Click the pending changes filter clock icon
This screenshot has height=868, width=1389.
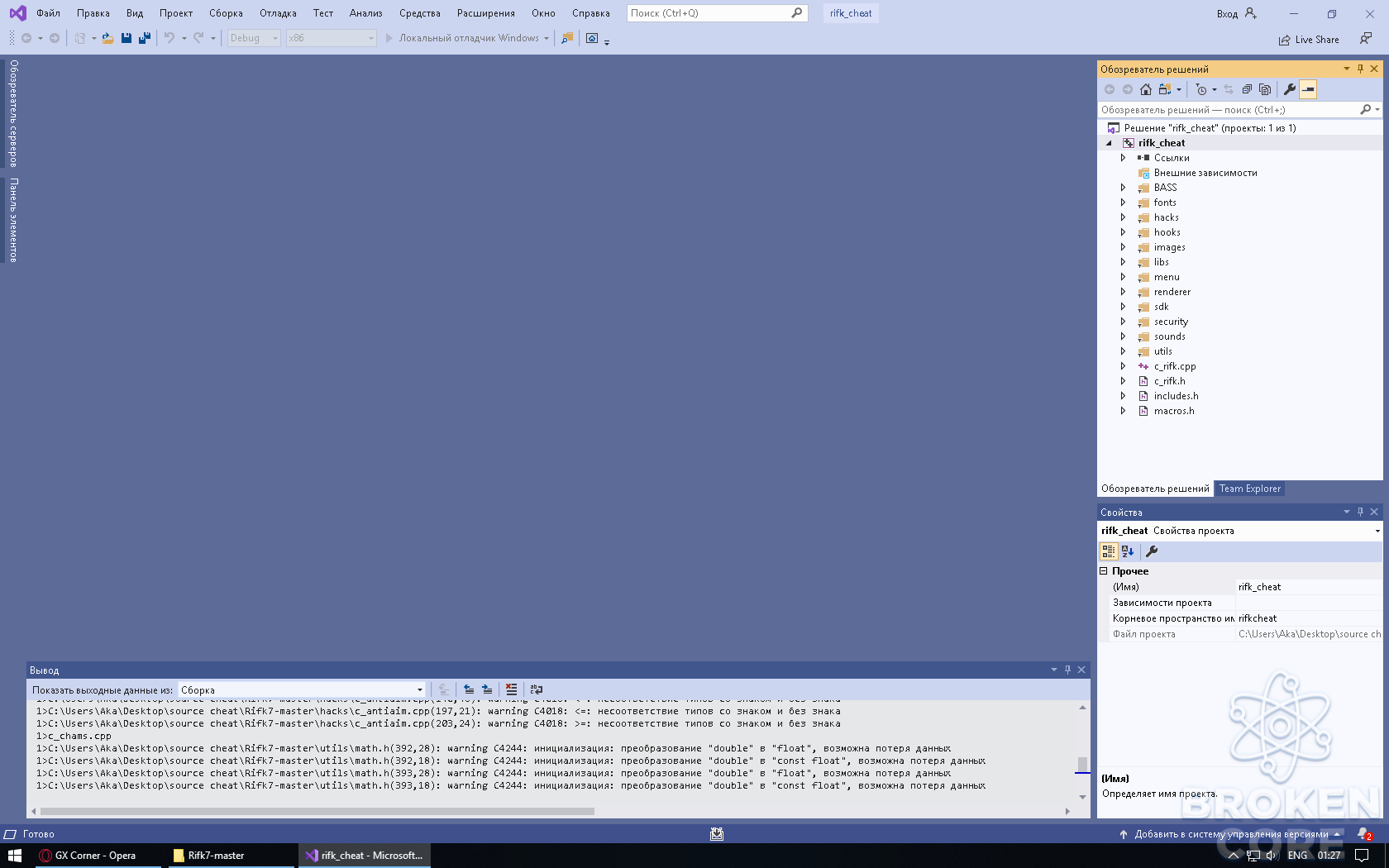1202,89
